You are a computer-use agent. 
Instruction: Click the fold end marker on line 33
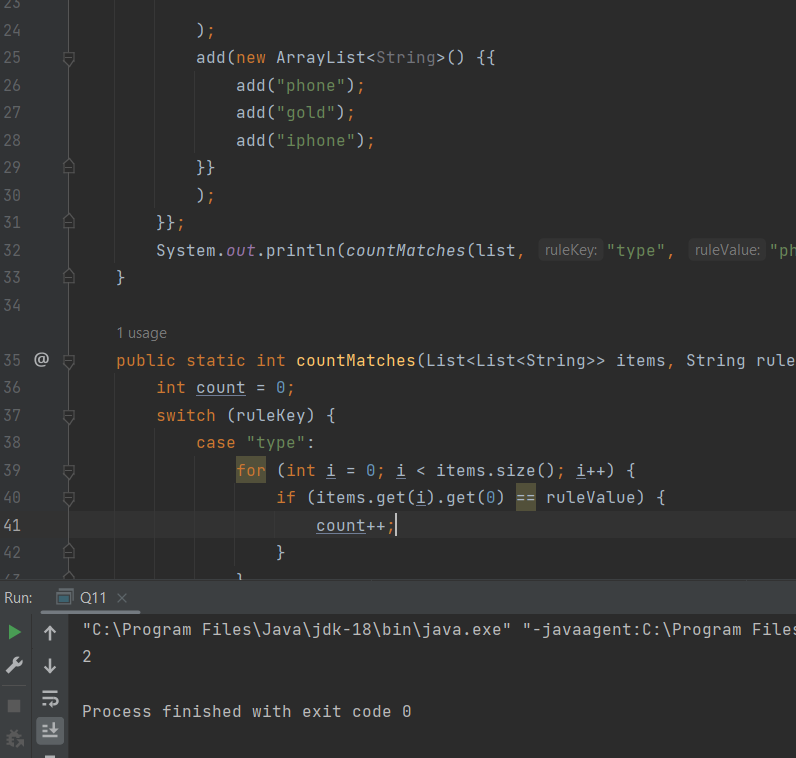point(69,277)
